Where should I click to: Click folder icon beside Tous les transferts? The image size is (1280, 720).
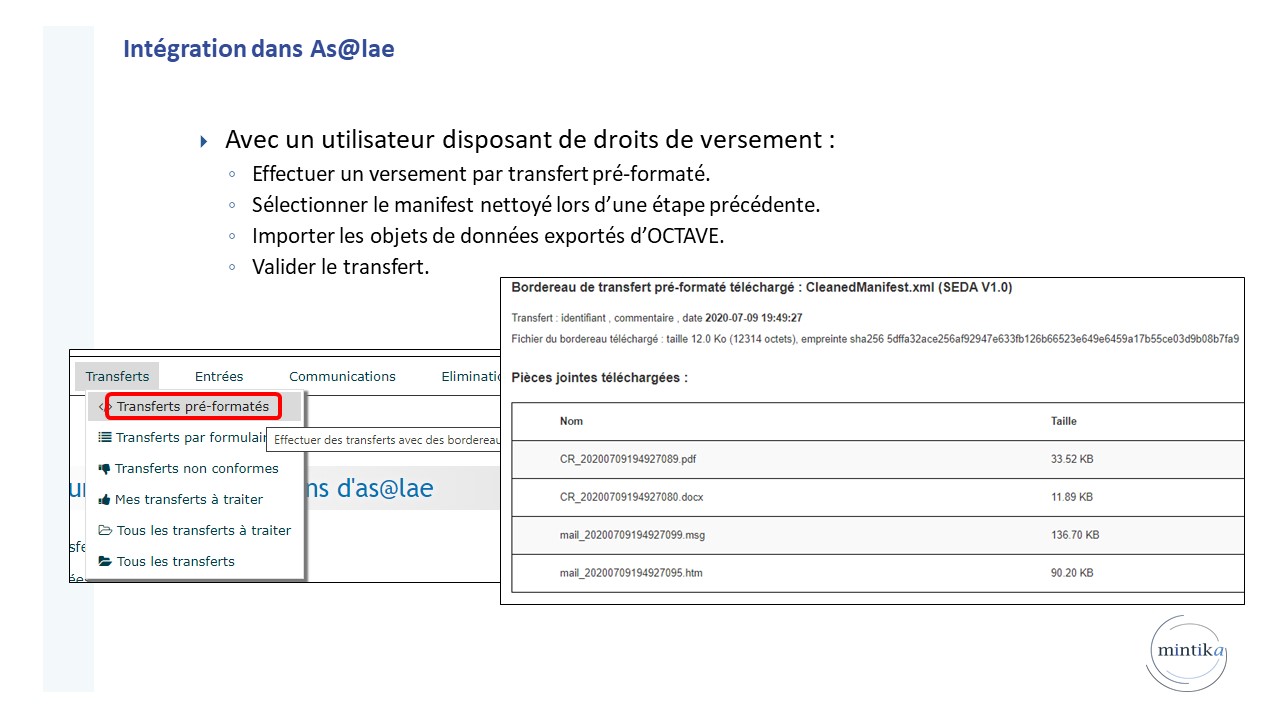coord(105,562)
